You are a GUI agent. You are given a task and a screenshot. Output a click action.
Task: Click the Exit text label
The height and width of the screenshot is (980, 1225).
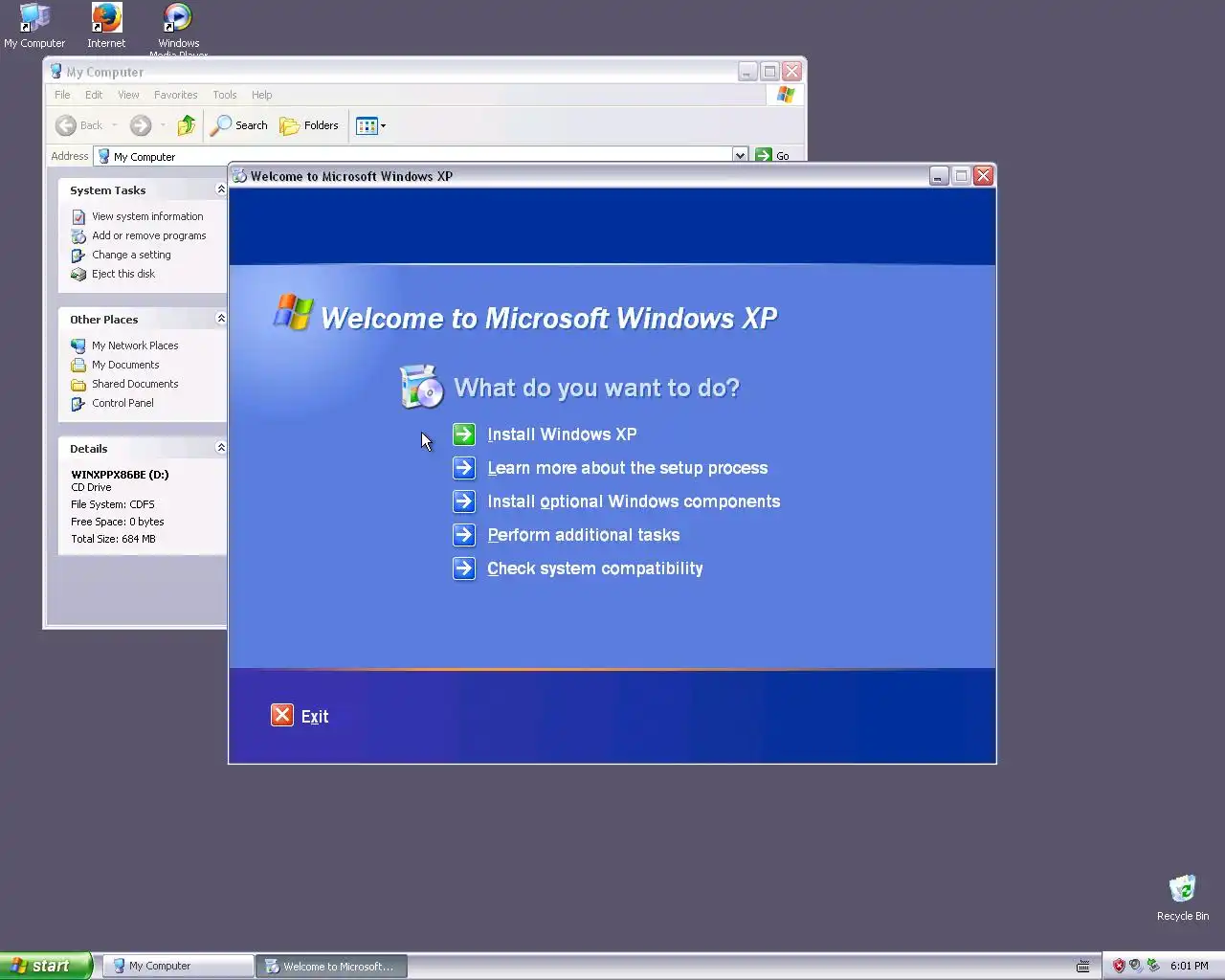pos(315,716)
